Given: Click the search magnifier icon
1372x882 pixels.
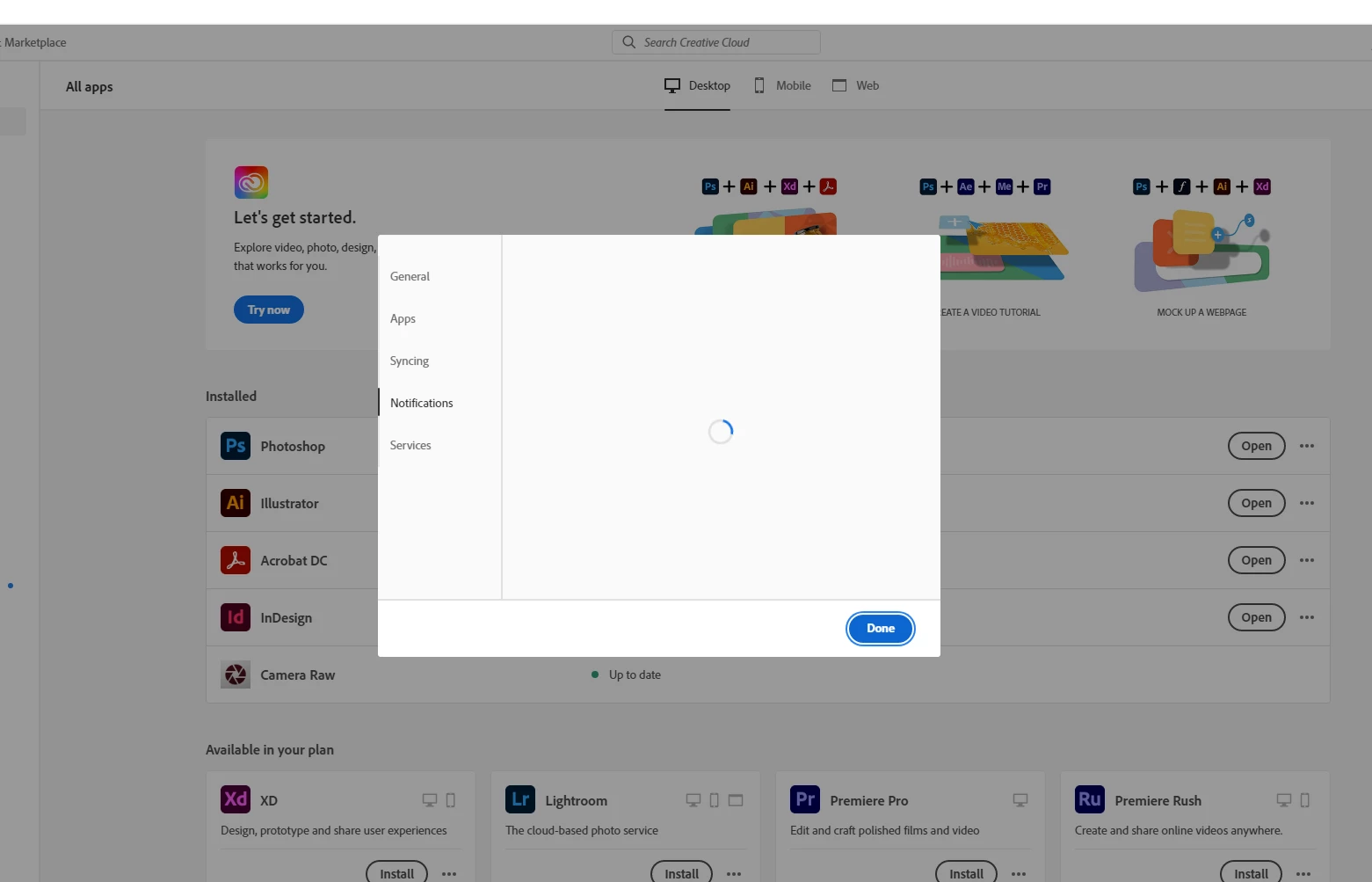Looking at the screenshot, I should click(628, 42).
